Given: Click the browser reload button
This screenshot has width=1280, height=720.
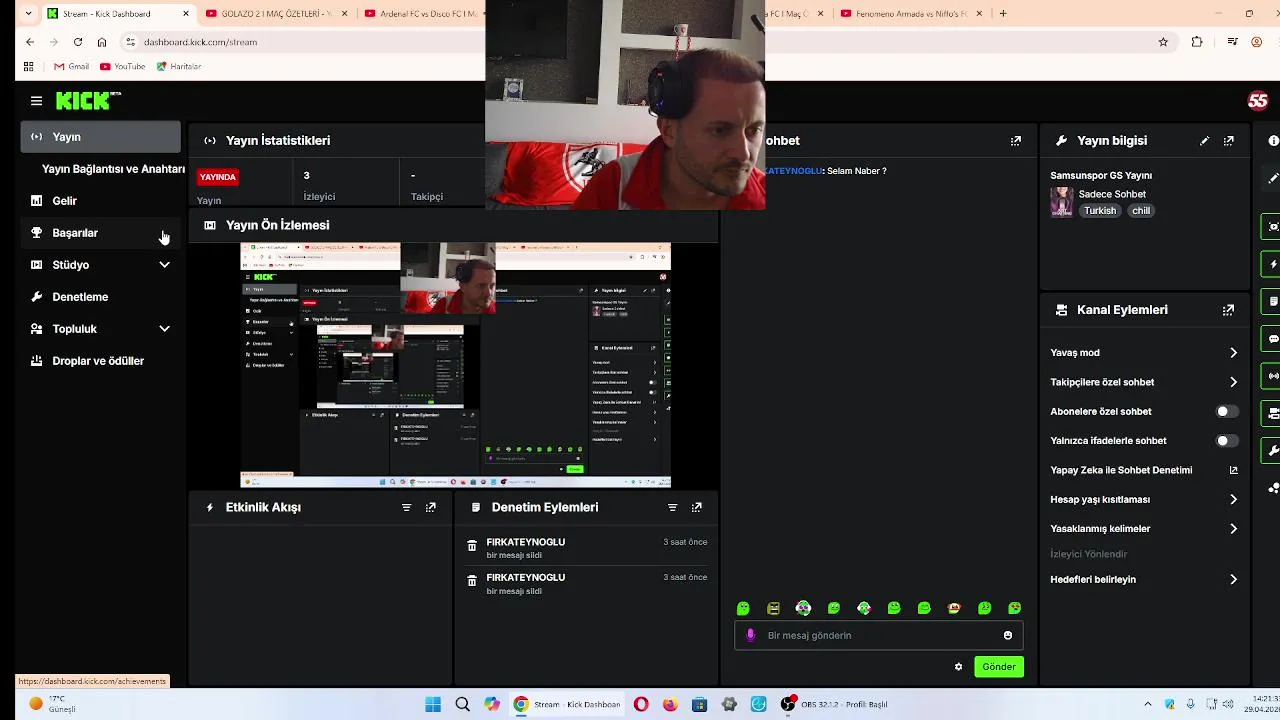Looking at the screenshot, I should (x=78, y=42).
